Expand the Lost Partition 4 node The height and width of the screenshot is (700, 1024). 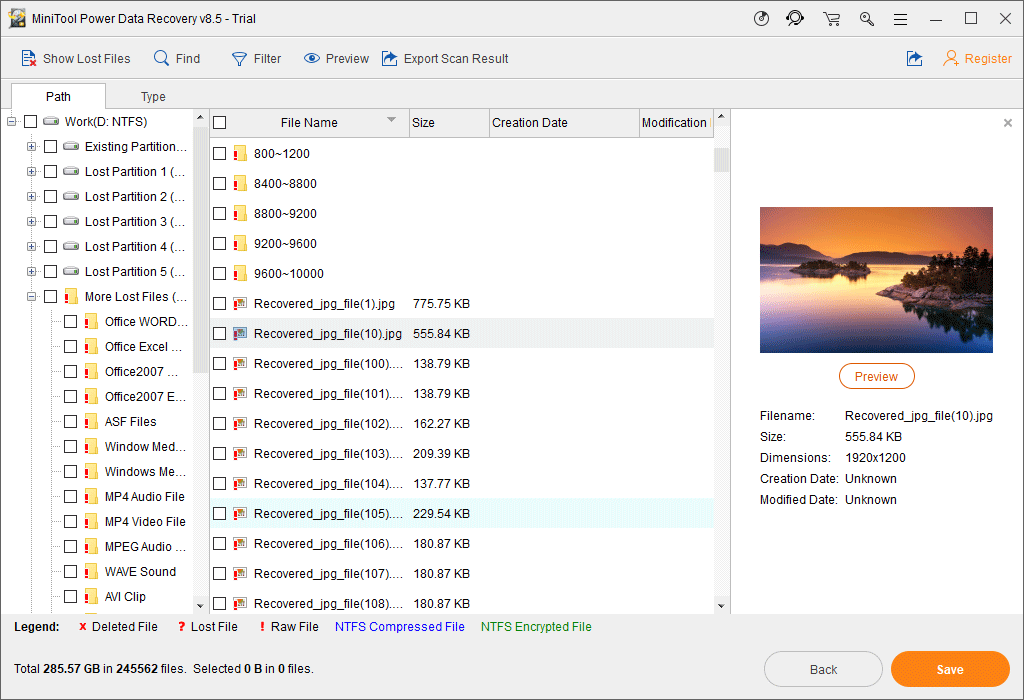click(31, 247)
